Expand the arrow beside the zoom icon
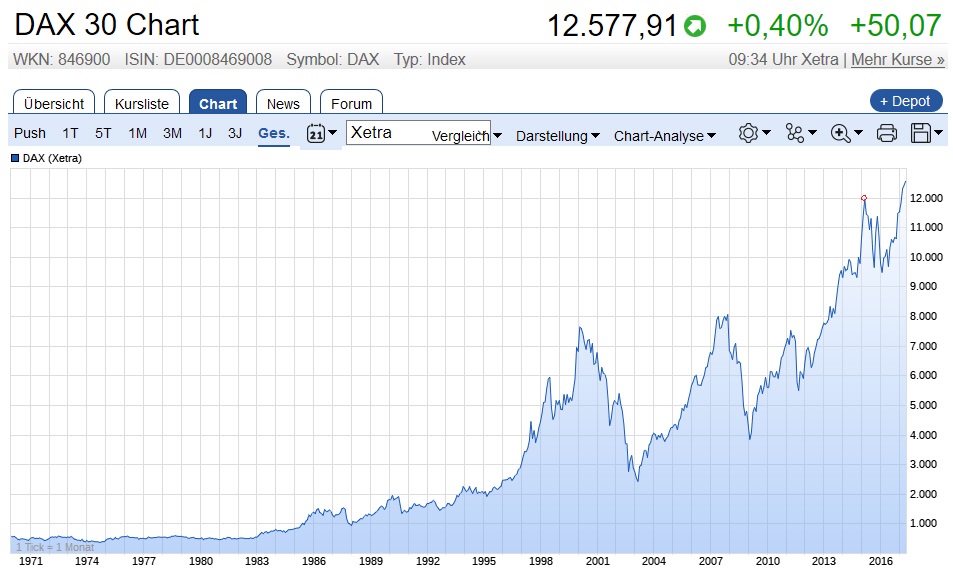Screen dimensions: 953x572 click(x=859, y=133)
